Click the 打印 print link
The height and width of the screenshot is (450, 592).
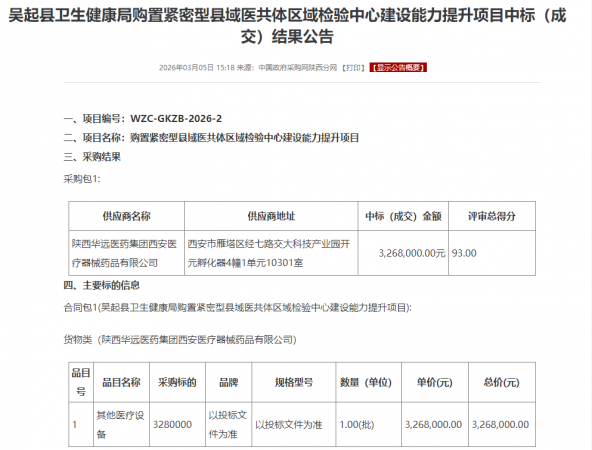click(x=353, y=68)
